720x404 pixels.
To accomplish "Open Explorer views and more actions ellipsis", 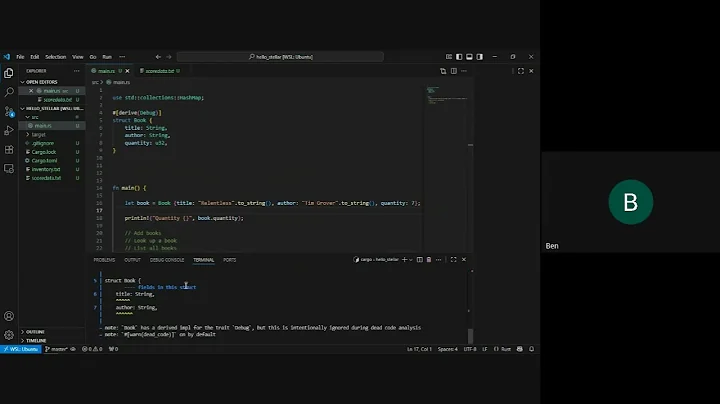I will (x=77, y=71).
